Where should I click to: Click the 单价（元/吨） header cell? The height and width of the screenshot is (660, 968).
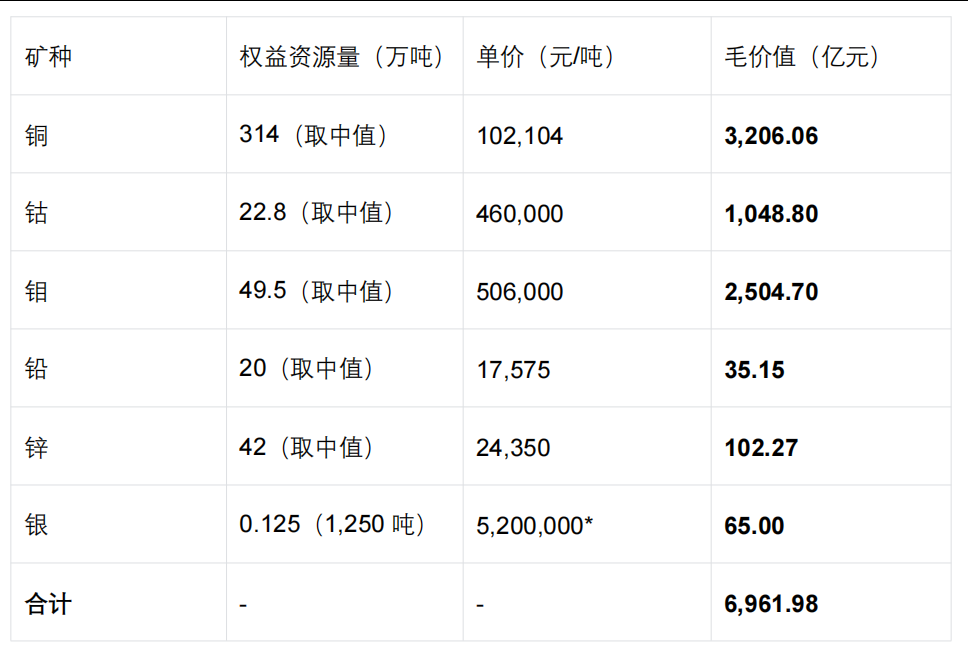(546, 57)
